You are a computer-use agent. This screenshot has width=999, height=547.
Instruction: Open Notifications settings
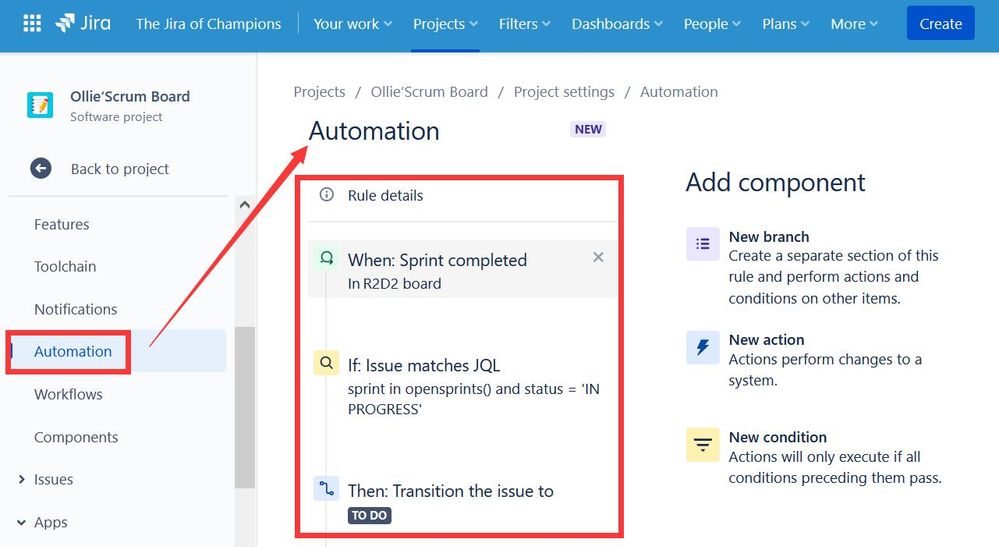pyautogui.click(x=76, y=309)
